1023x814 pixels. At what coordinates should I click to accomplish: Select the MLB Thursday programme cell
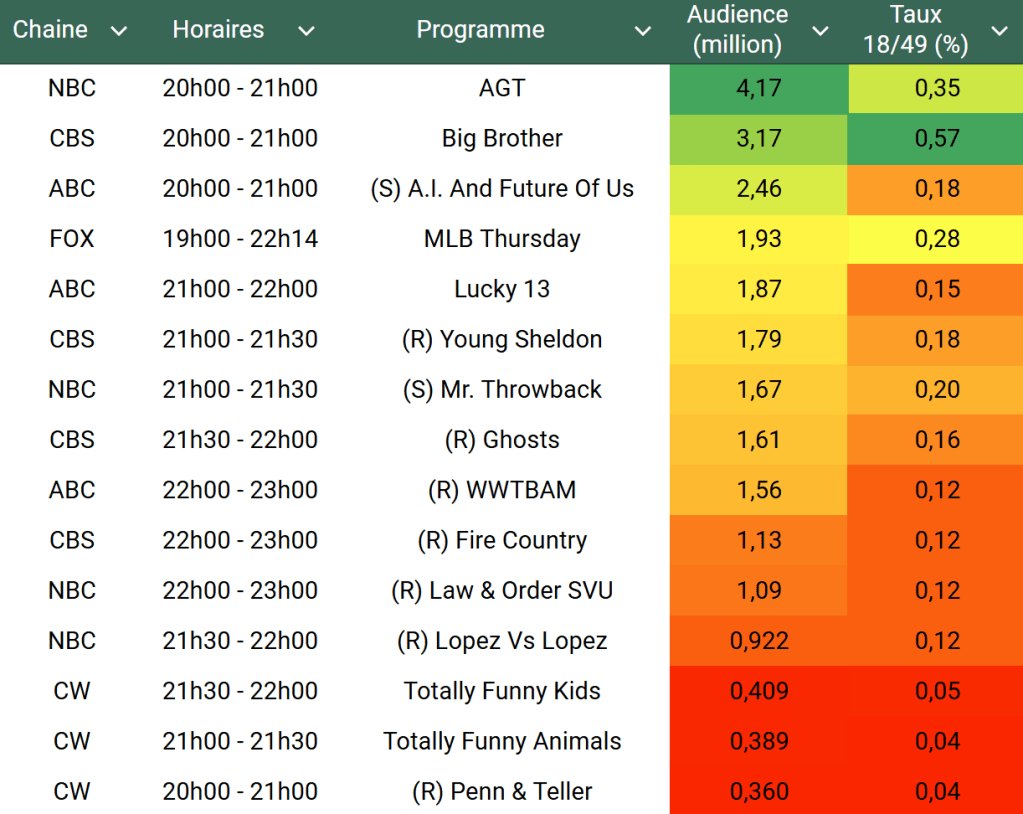pos(502,239)
